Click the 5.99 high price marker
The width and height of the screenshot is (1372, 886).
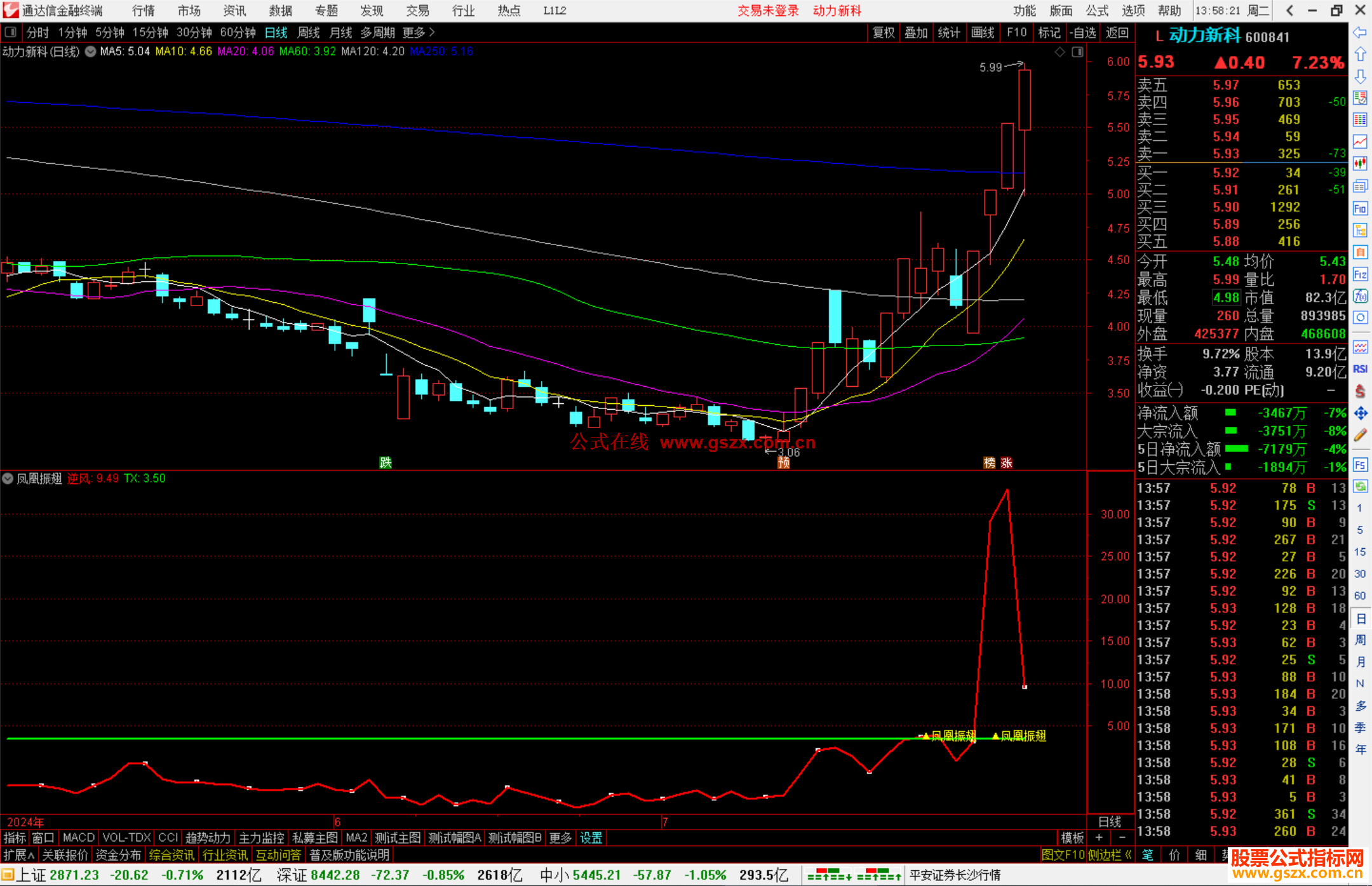pos(990,67)
